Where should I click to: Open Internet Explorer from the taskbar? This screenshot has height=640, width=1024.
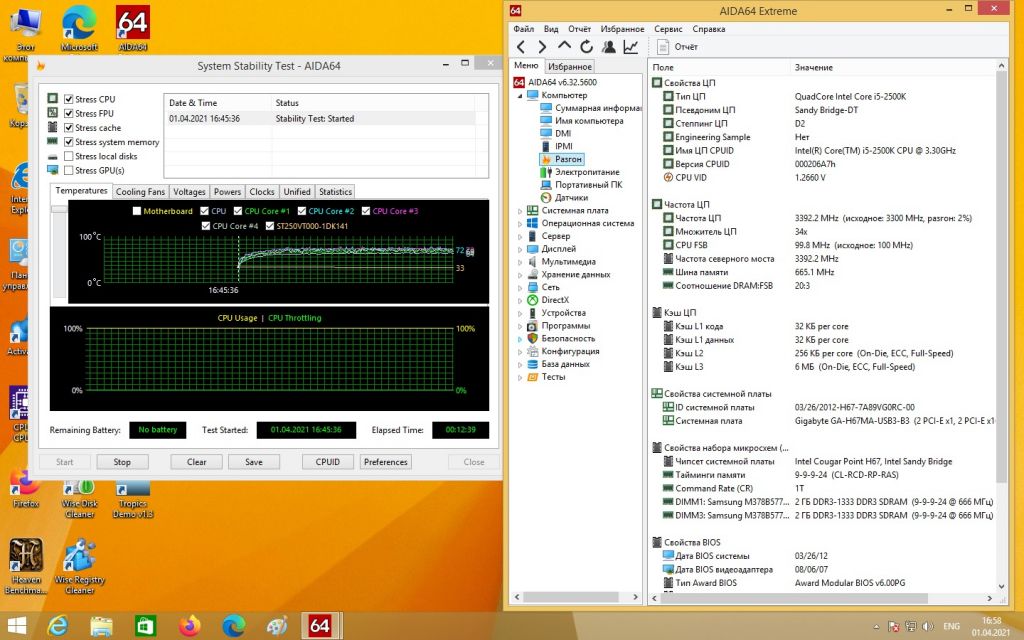pos(58,626)
